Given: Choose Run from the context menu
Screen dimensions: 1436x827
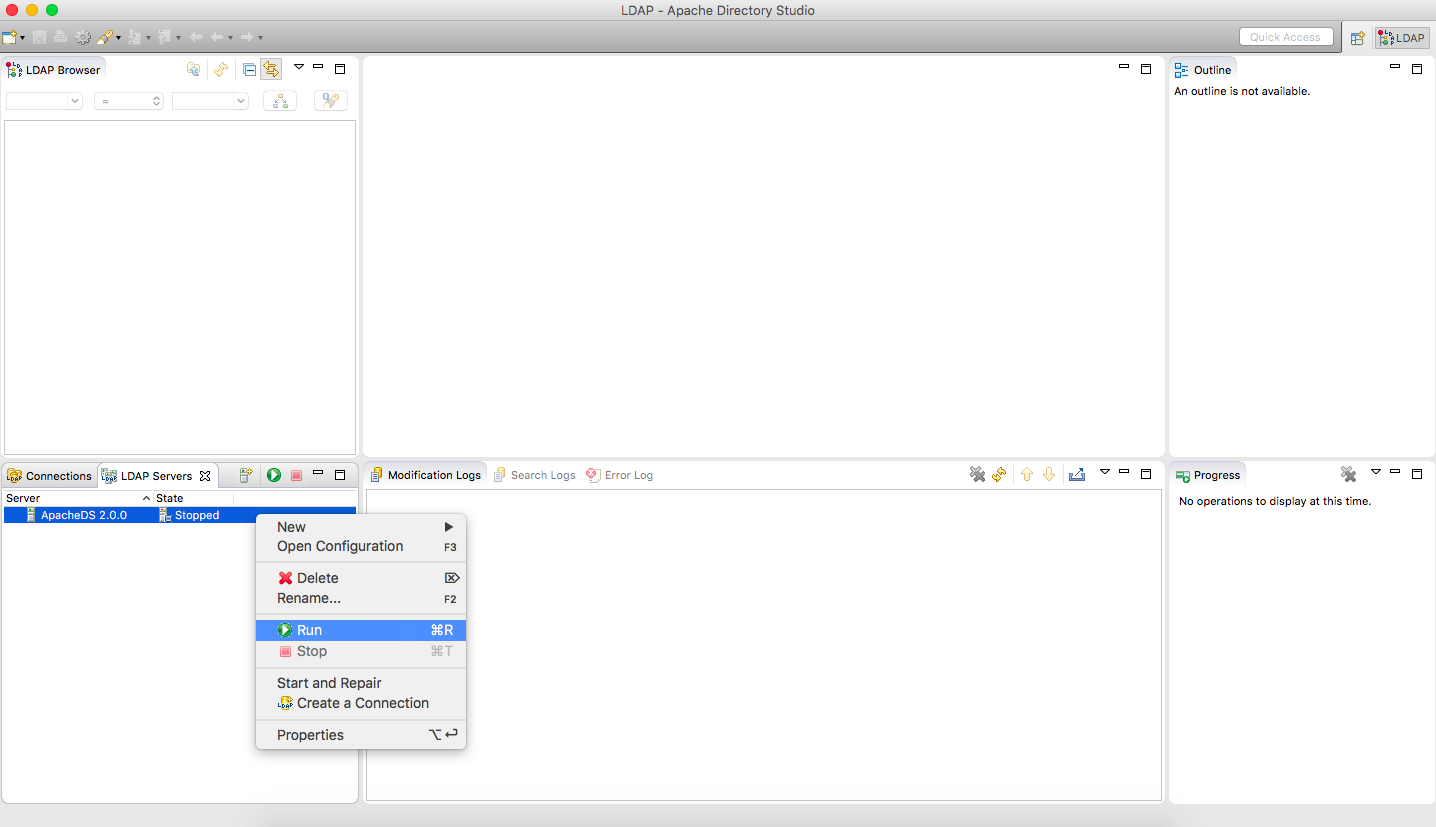Looking at the screenshot, I should pyautogui.click(x=361, y=630).
